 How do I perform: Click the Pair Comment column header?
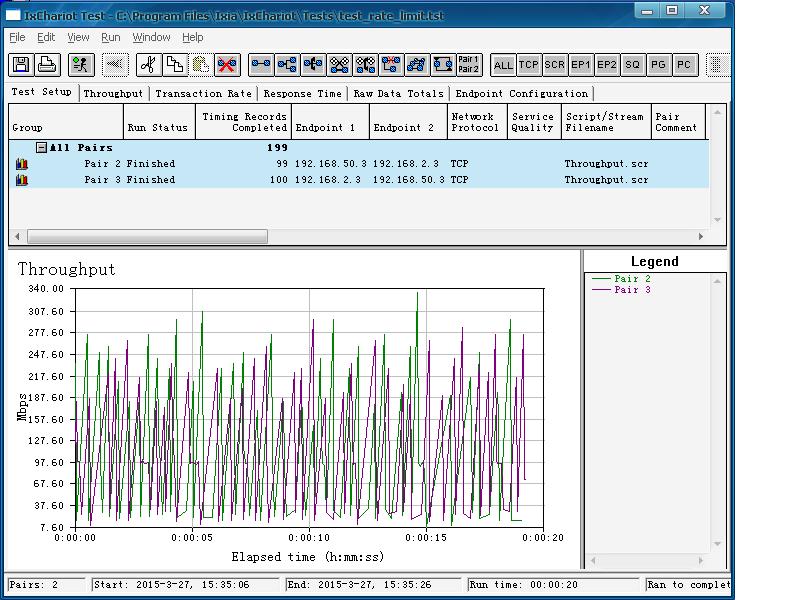tap(678, 121)
